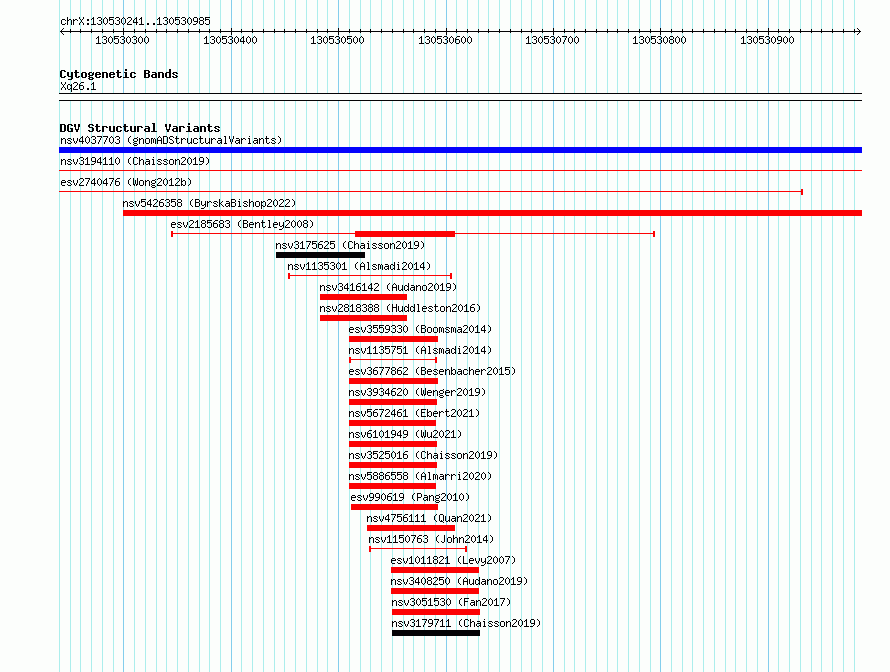Click ruler position 130530900
The height and width of the screenshot is (672, 890).
click(x=767, y=40)
